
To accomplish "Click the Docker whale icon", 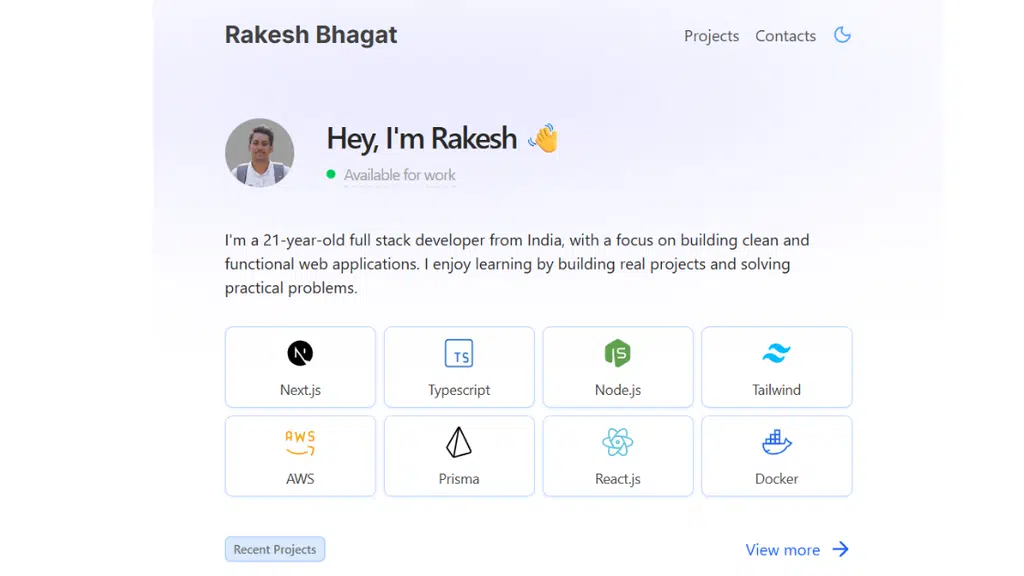I will click(776, 442).
